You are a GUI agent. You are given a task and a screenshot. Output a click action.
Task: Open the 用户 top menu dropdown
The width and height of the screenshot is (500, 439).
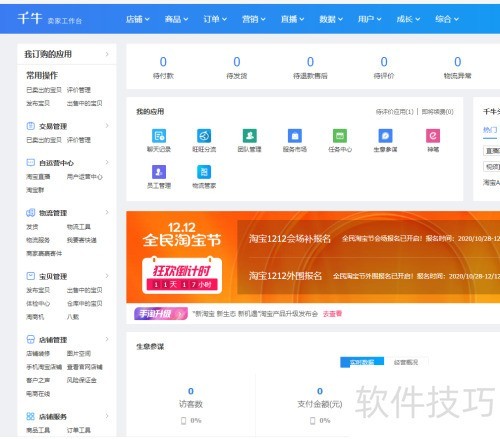coord(370,19)
